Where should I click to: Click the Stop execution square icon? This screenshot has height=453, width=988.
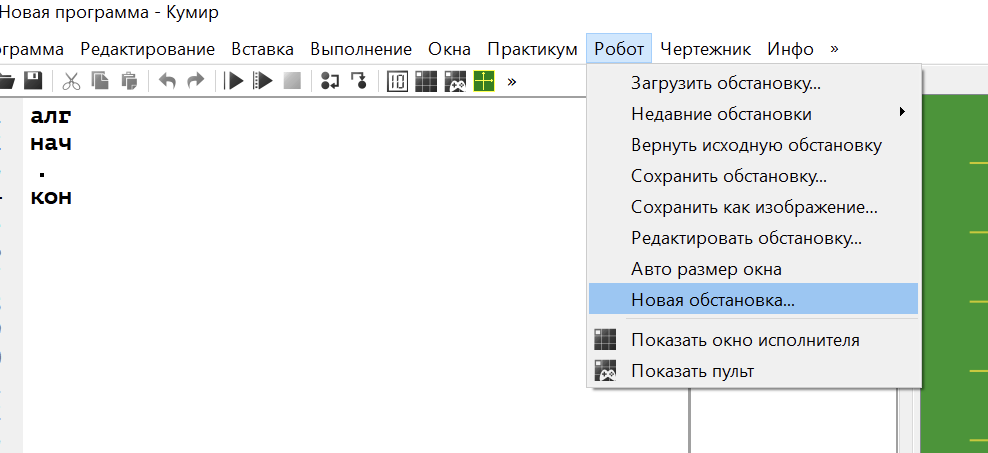(x=292, y=81)
